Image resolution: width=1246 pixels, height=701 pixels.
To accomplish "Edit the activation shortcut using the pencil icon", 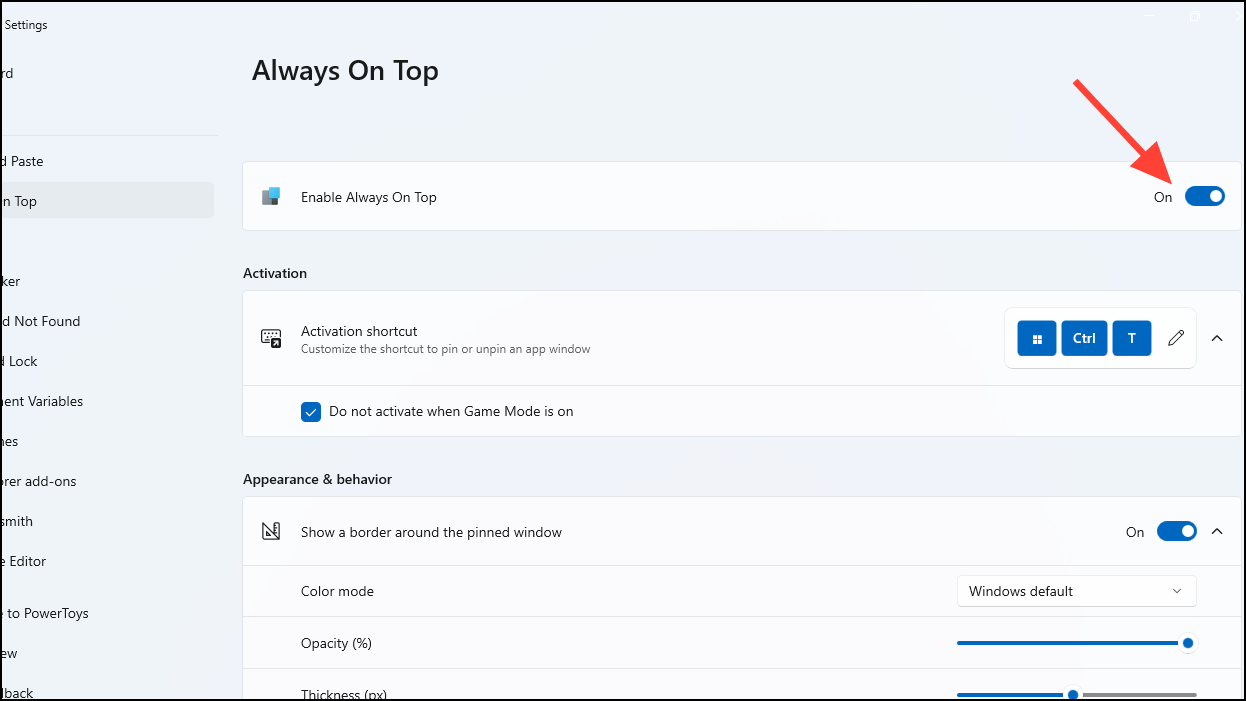I will pos(1176,338).
